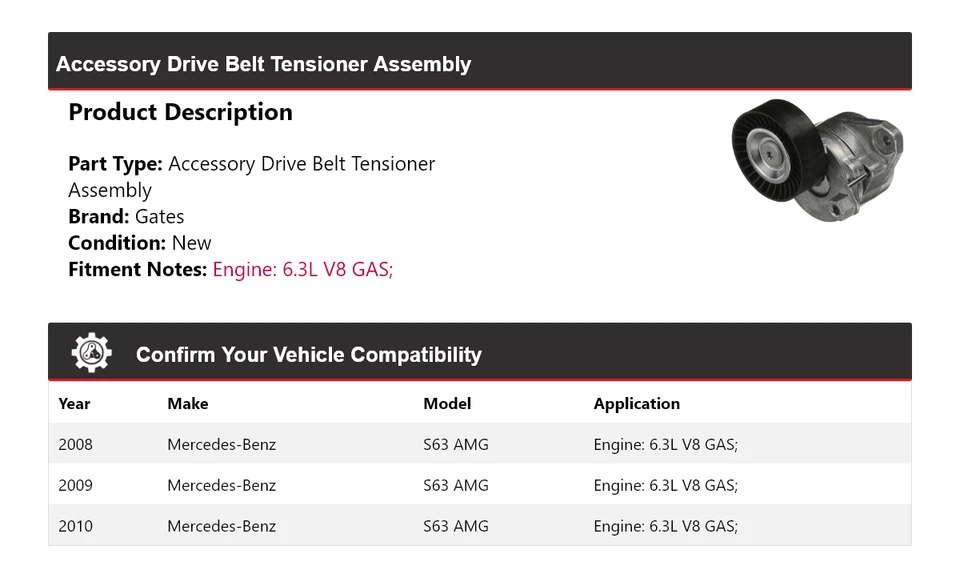This screenshot has height=578, width=960.
Task: Click the Part Type label
Action: point(115,164)
